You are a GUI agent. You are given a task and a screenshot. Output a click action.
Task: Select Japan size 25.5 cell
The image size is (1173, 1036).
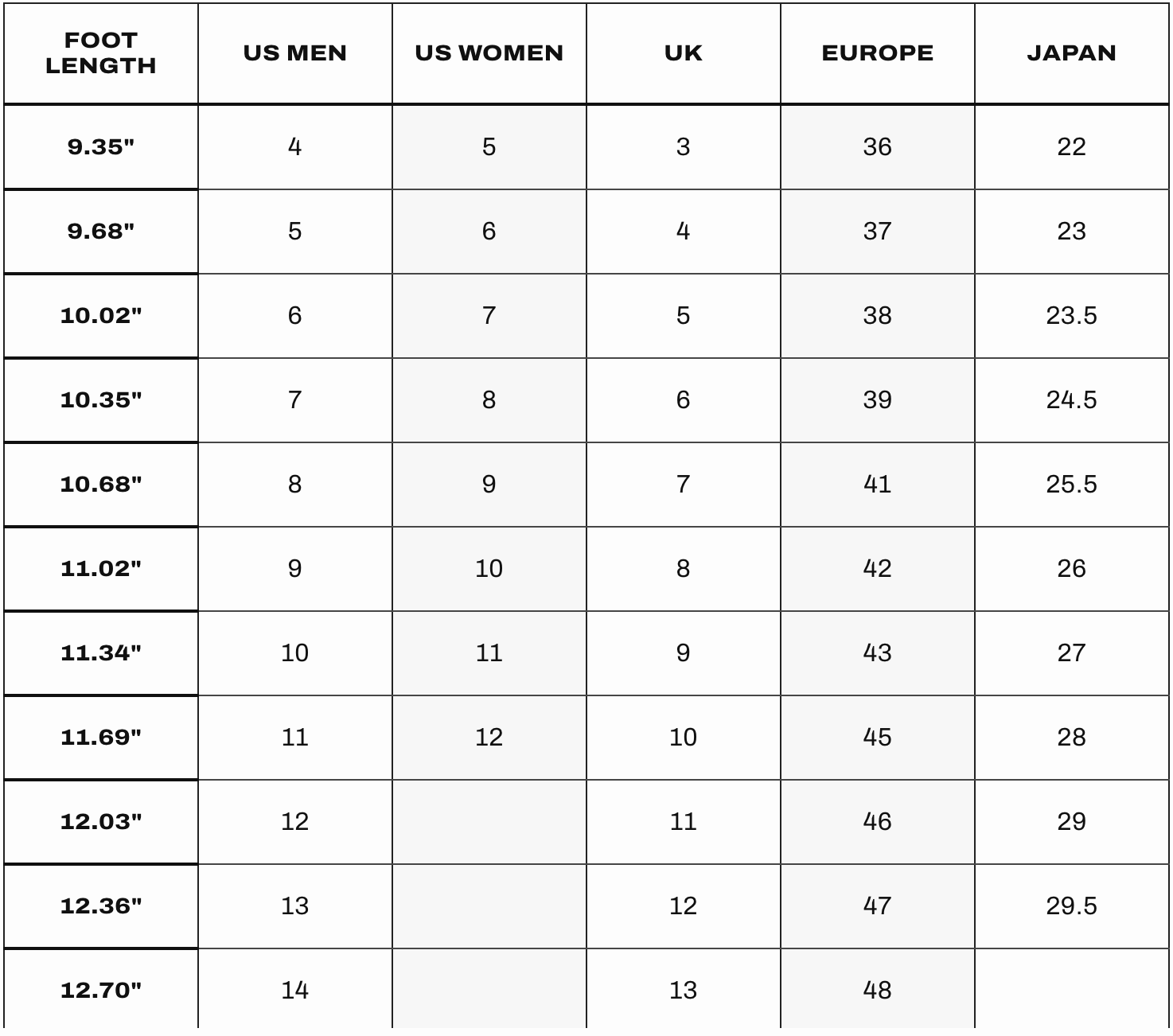coord(1072,485)
